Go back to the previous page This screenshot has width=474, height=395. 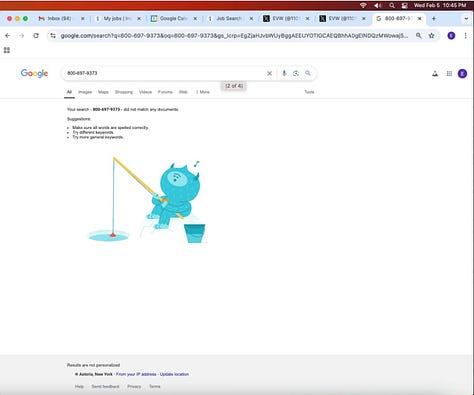tap(8, 36)
